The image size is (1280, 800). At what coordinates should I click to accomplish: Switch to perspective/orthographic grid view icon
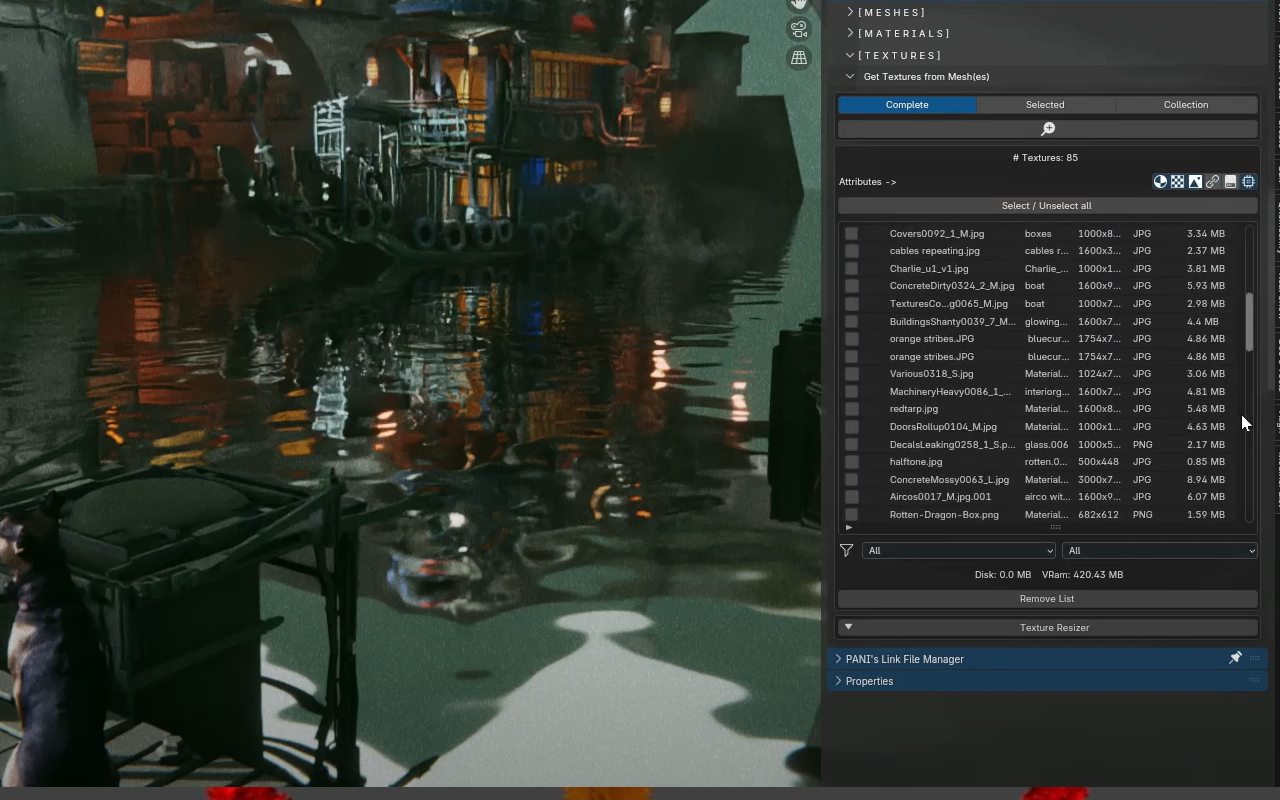click(x=799, y=58)
